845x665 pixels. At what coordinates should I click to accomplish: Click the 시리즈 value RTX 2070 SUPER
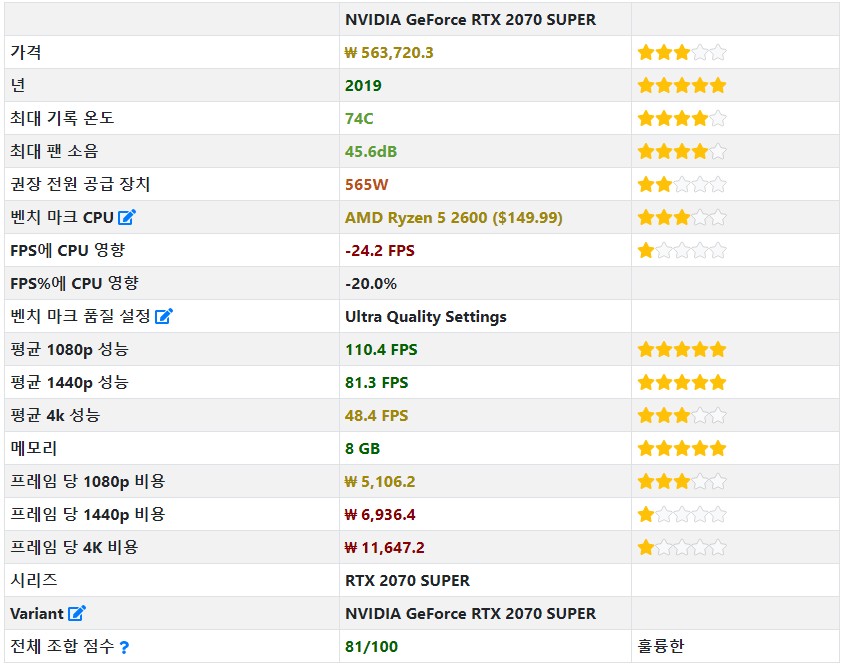[x=407, y=580]
